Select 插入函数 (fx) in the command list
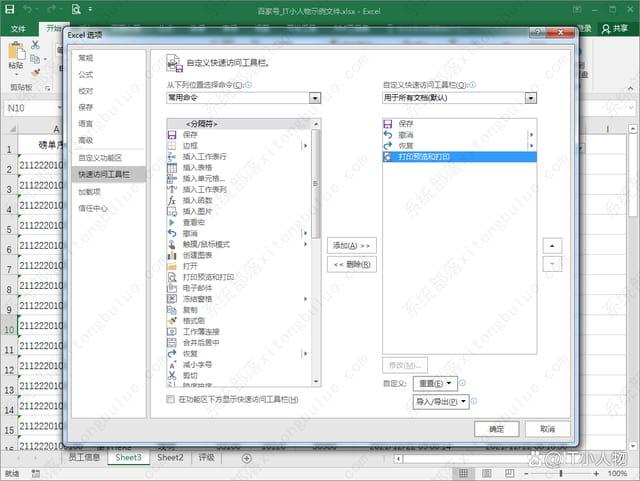This screenshot has height=481, width=640. click(199, 200)
